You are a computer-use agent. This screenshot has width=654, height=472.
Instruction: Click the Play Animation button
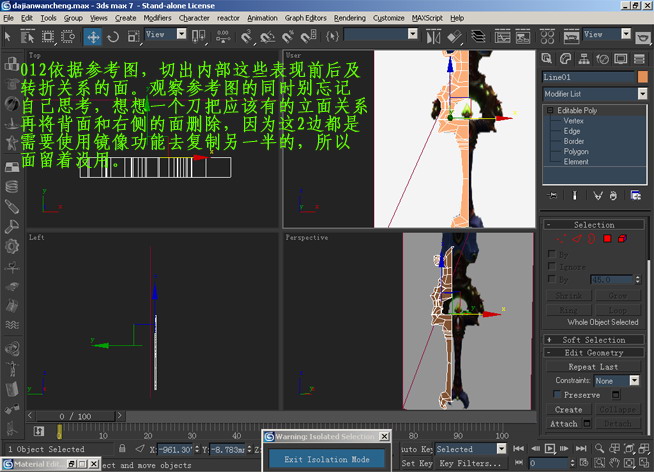(x=550, y=449)
